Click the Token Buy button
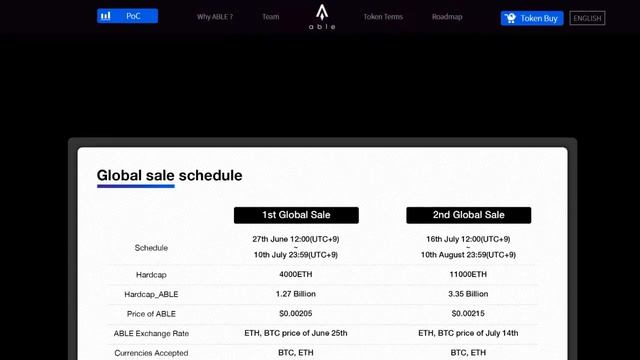Screen dimensions: 640x360 click(x=532, y=18)
